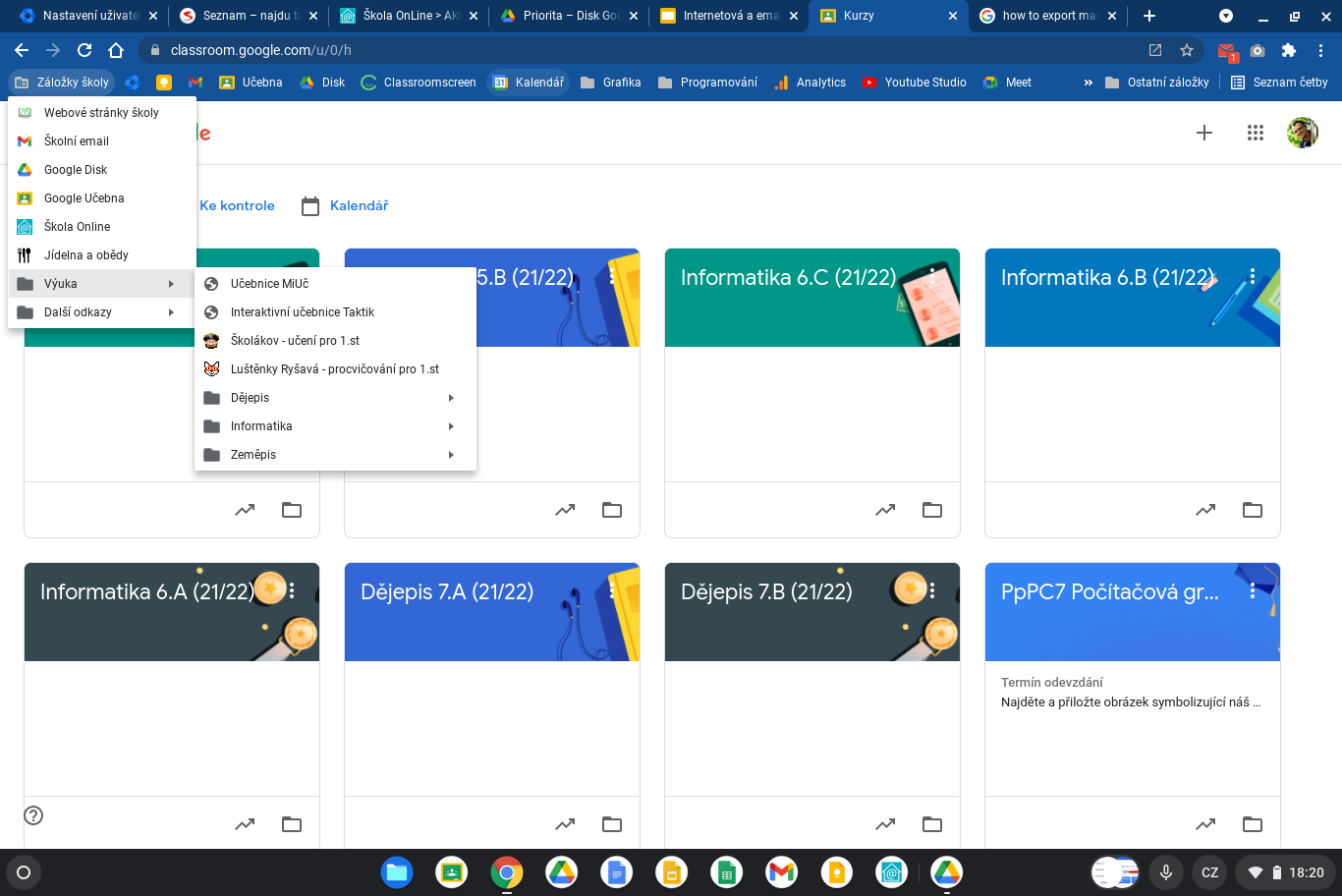Viewport: 1342px width, 896px height.
Task: Select Jídelna a obědy bookmark entry
Action: tap(86, 255)
